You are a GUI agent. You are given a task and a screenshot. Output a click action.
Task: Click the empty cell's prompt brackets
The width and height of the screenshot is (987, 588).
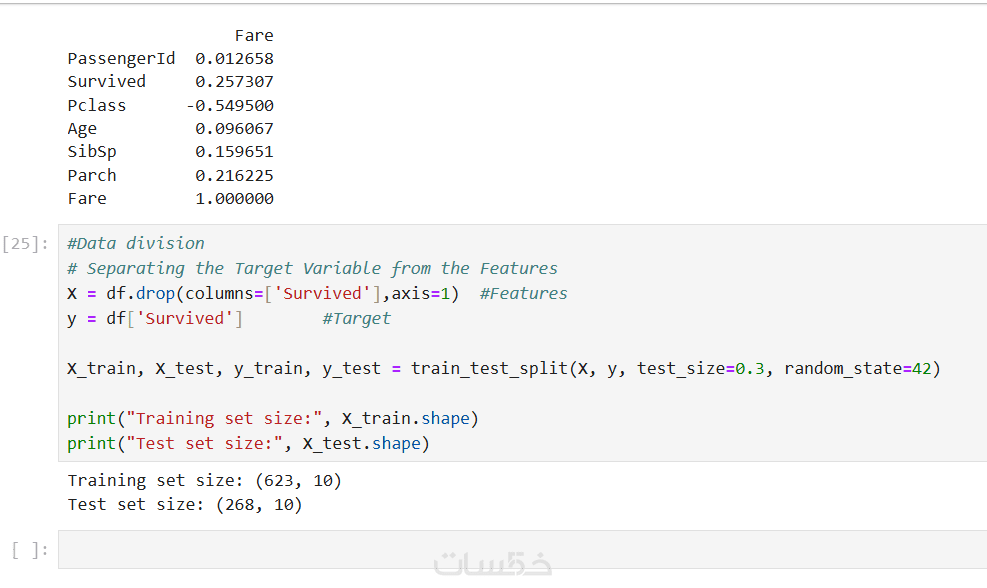[29, 549]
